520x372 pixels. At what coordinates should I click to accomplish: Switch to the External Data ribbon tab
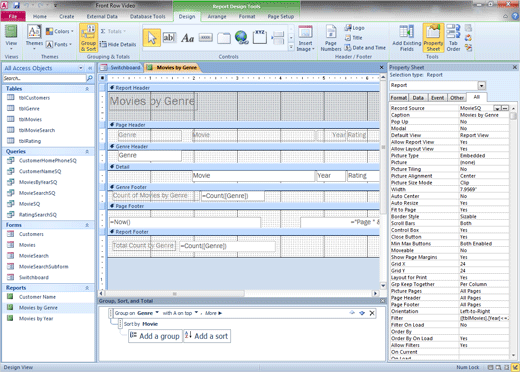pyautogui.click(x=102, y=16)
